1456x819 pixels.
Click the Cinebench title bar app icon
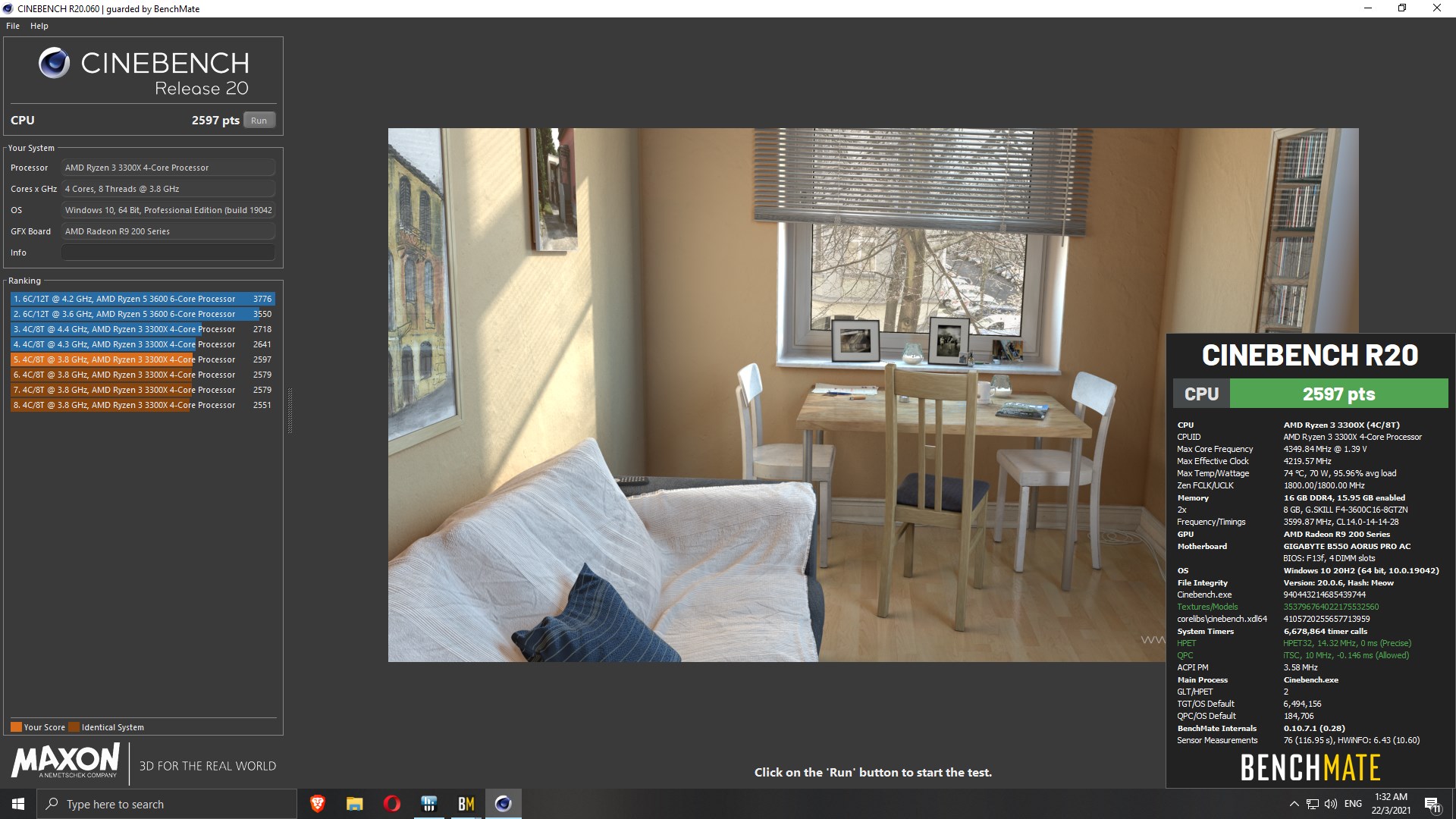tap(8, 9)
